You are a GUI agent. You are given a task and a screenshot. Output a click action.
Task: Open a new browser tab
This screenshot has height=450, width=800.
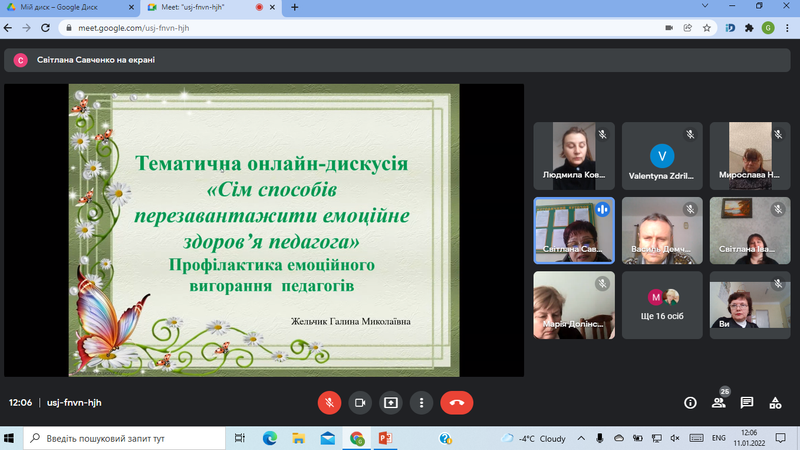[294, 7]
